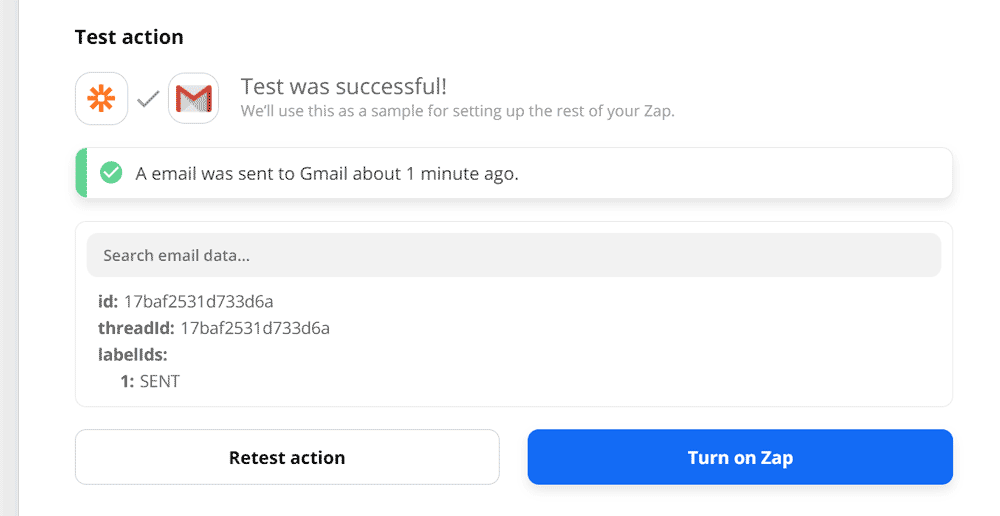
Task: Select the bold id field label
Action: click(x=108, y=301)
